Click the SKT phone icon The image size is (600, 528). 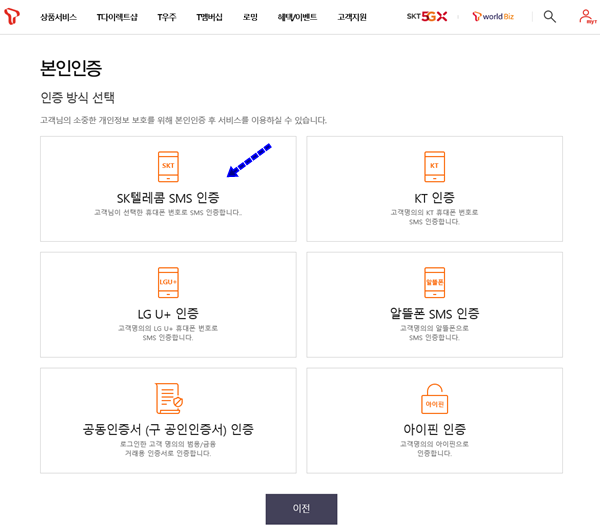pos(168,167)
